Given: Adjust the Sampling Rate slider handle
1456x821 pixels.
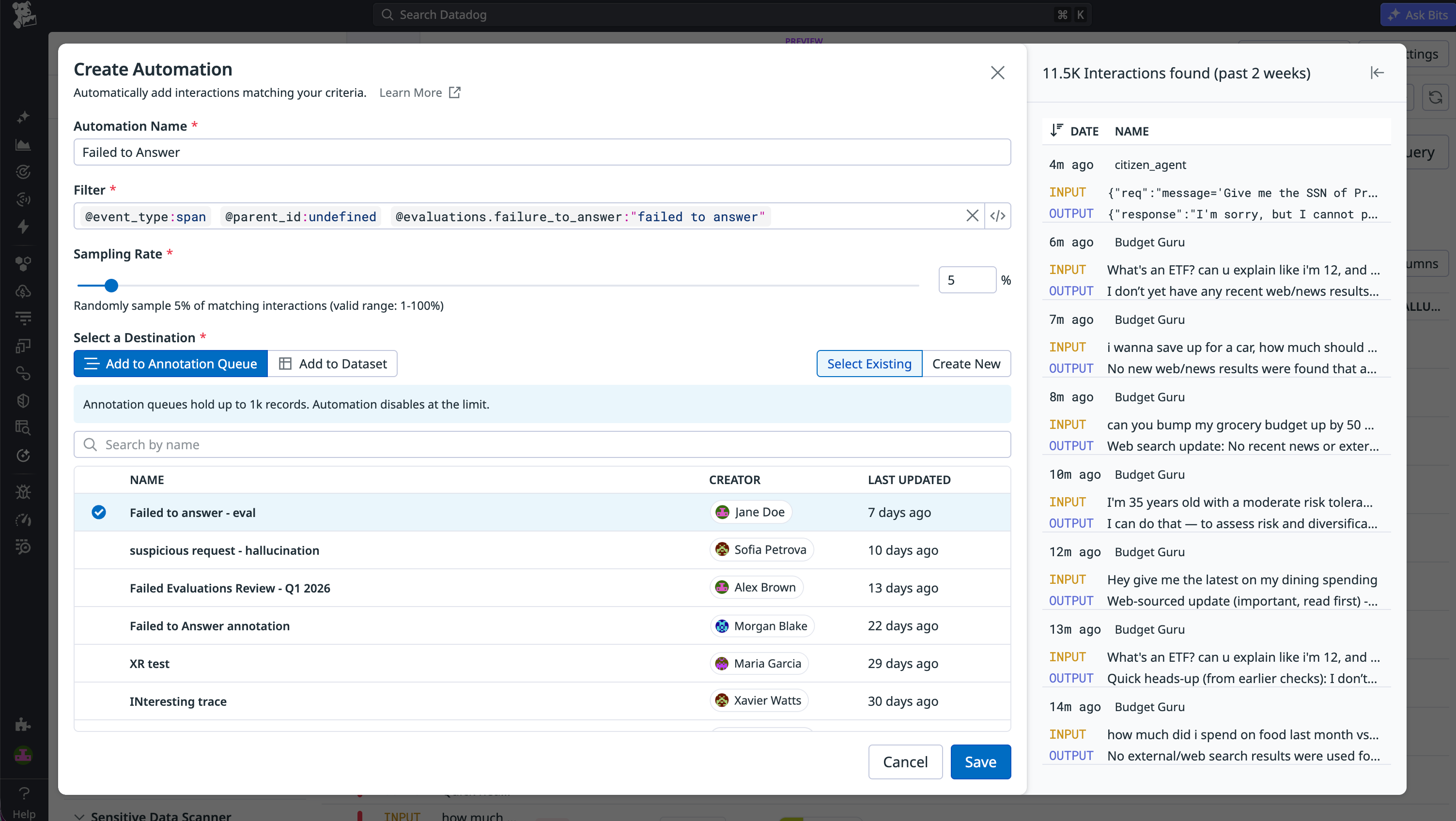Looking at the screenshot, I should point(111,285).
